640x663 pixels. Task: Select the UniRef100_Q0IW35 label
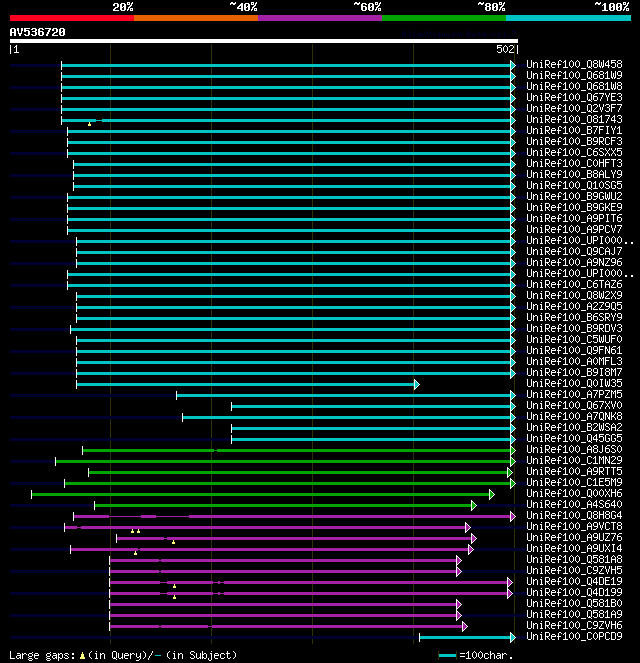click(x=574, y=383)
